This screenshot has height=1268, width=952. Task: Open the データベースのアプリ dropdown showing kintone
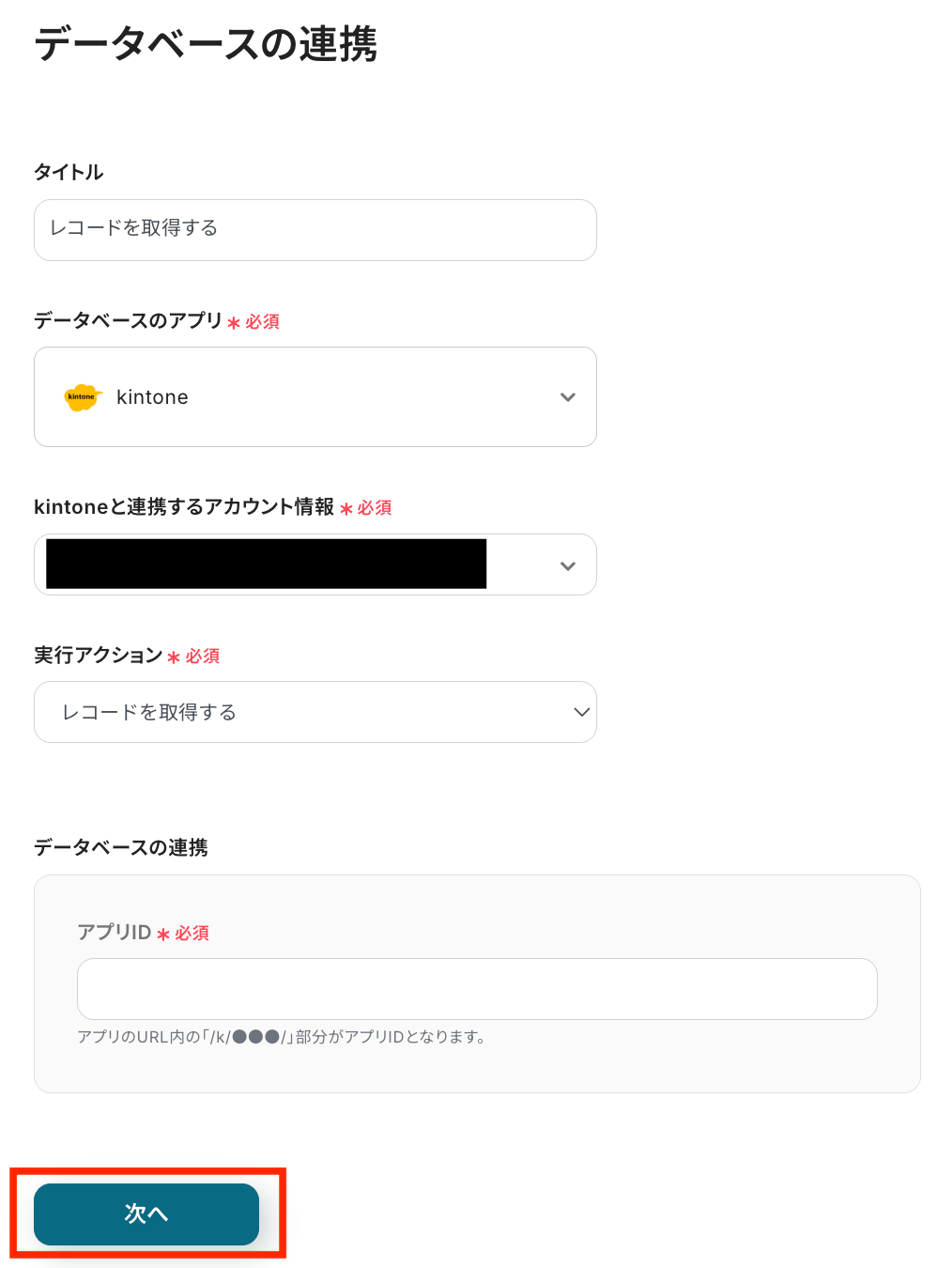(x=315, y=397)
